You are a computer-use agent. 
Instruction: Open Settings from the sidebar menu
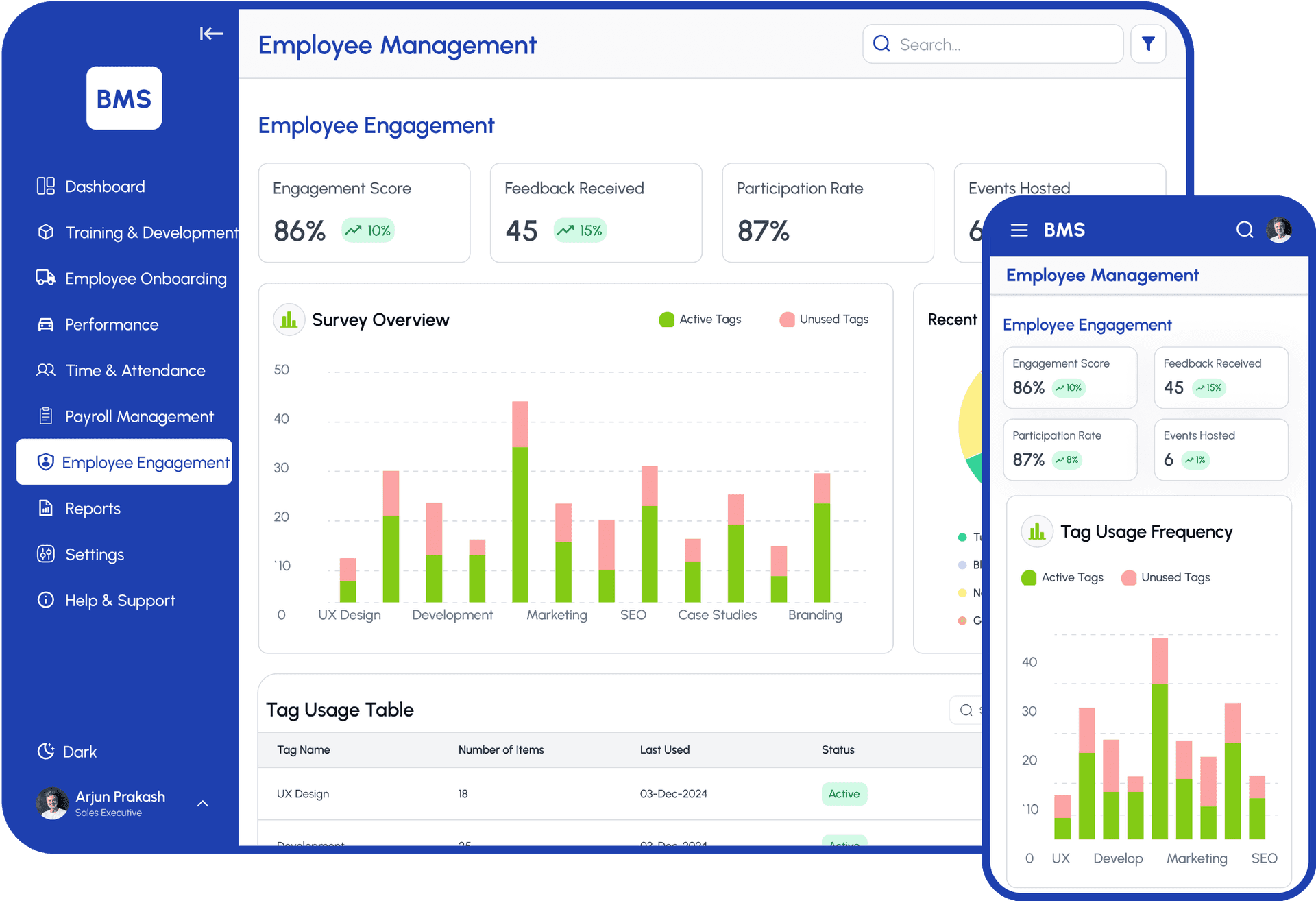click(95, 554)
